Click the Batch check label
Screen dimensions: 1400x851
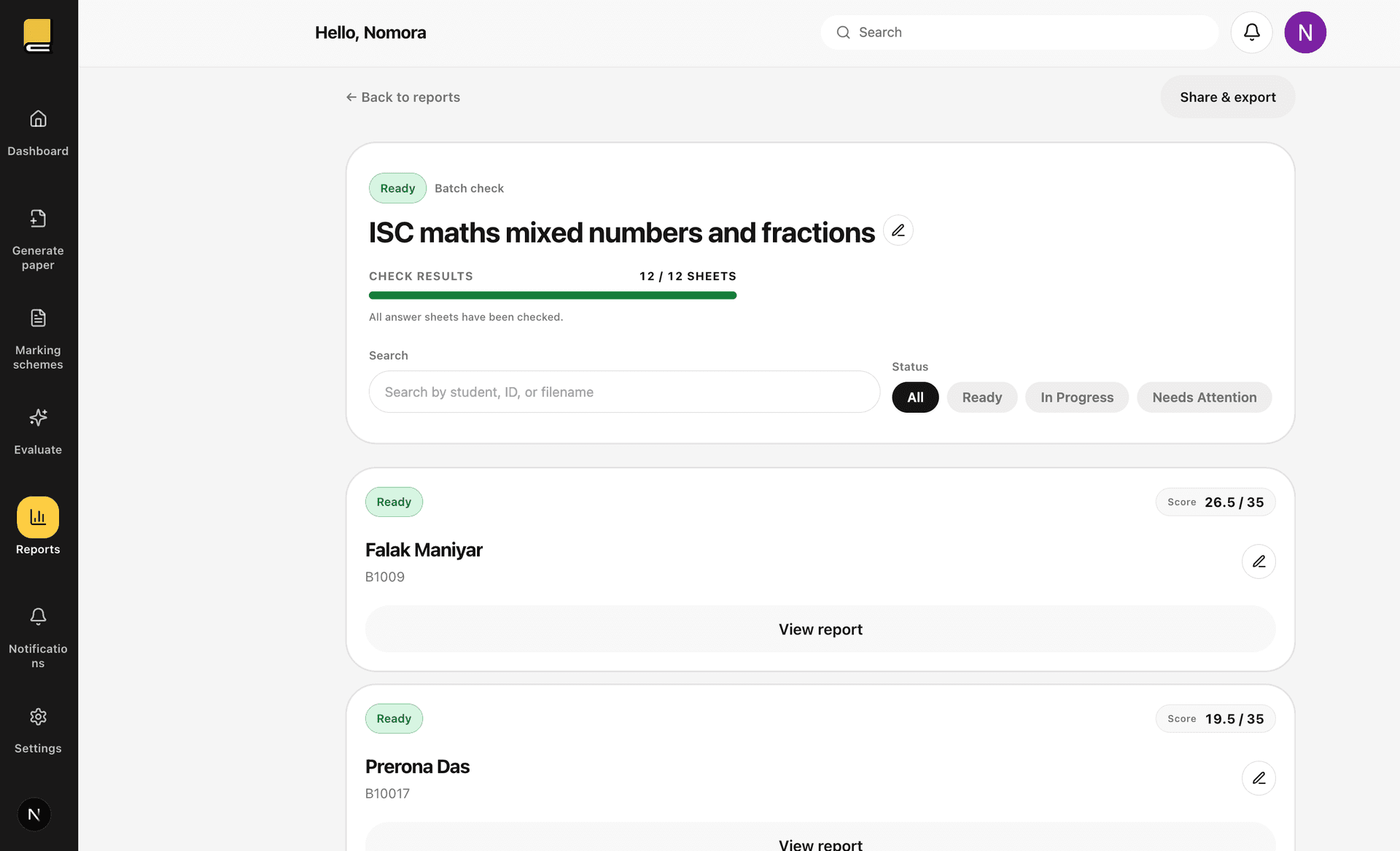pos(469,188)
